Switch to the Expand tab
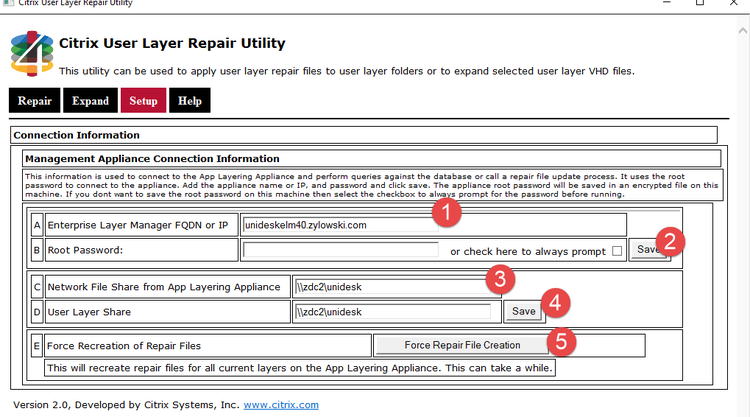Screen dimensions: 750x417 pyautogui.click(x=90, y=100)
